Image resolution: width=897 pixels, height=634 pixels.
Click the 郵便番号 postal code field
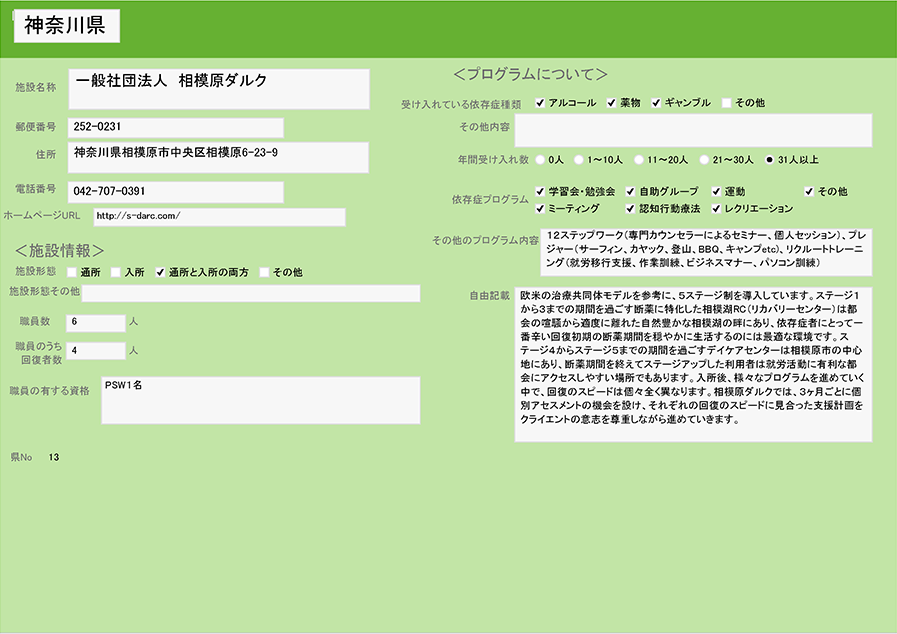175,128
